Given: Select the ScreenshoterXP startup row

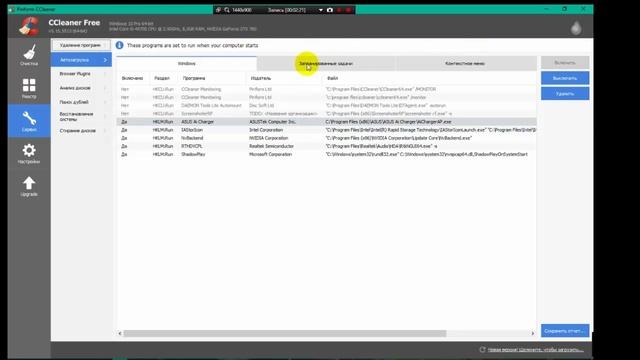Looking at the screenshot, I should [x=327, y=113].
